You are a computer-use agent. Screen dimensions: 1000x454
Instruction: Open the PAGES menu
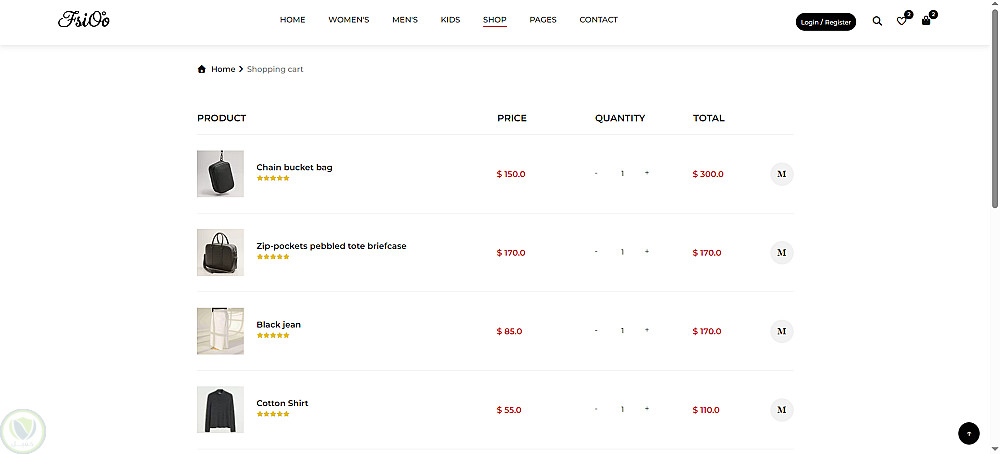[543, 20]
